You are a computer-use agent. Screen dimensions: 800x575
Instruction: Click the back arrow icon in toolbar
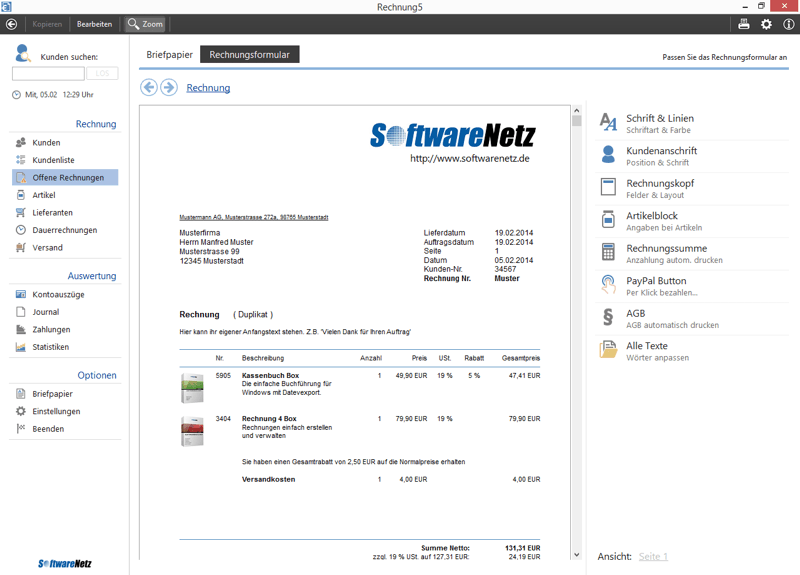click(11, 24)
